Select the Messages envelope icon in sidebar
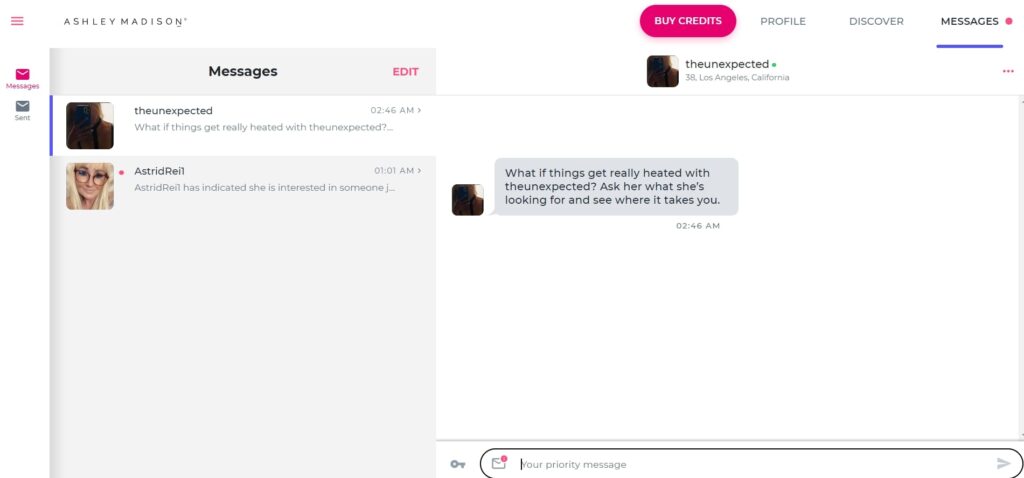The image size is (1024, 478). point(22,74)
